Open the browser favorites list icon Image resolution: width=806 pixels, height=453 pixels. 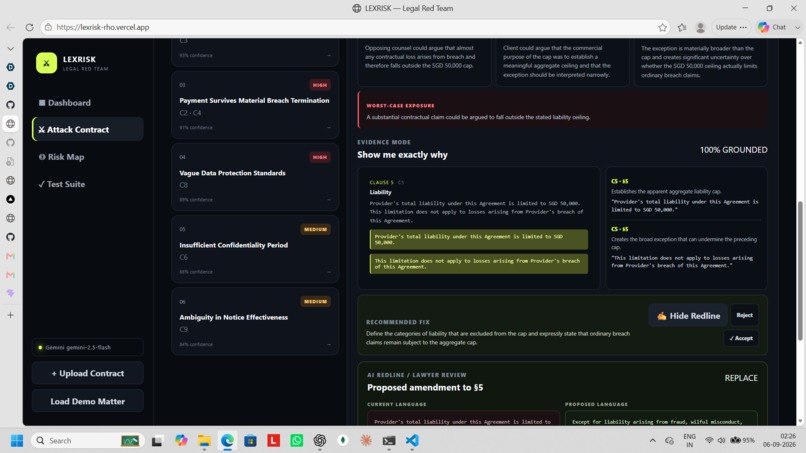click(682, 27)
